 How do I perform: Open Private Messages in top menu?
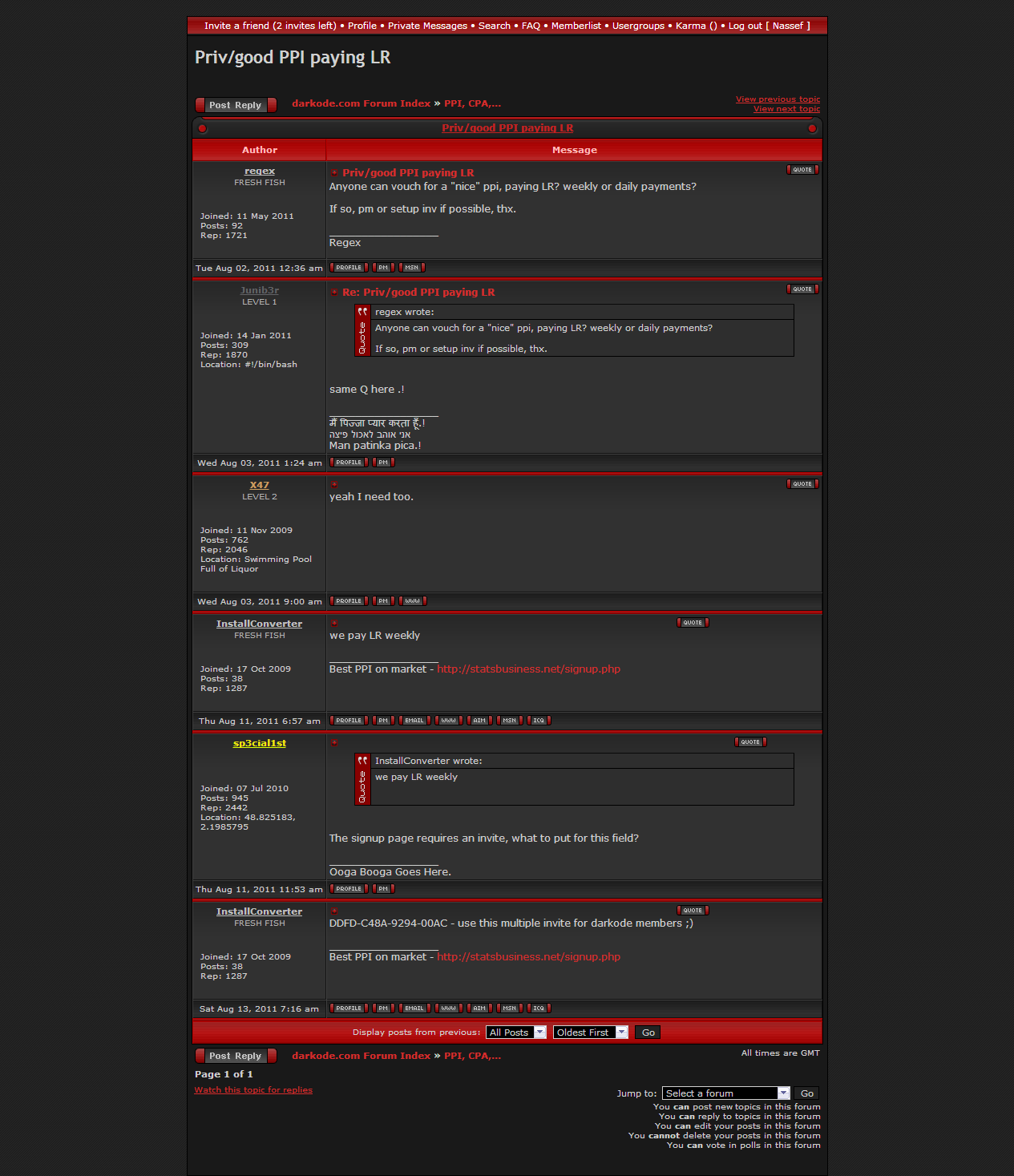pos(427,26)
